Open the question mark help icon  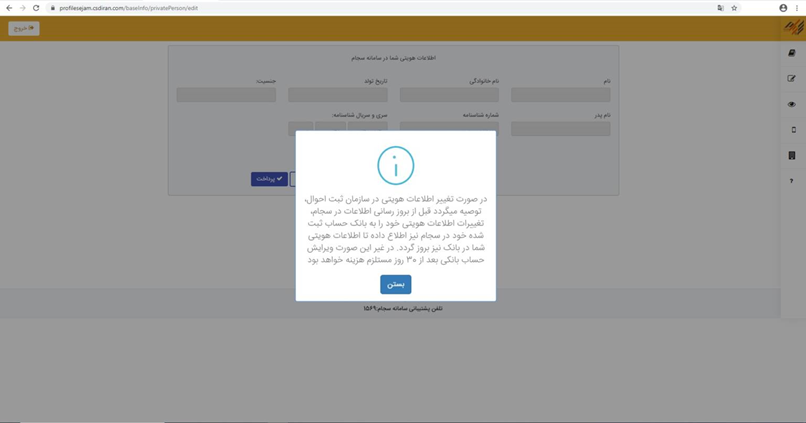coord(792,181)
